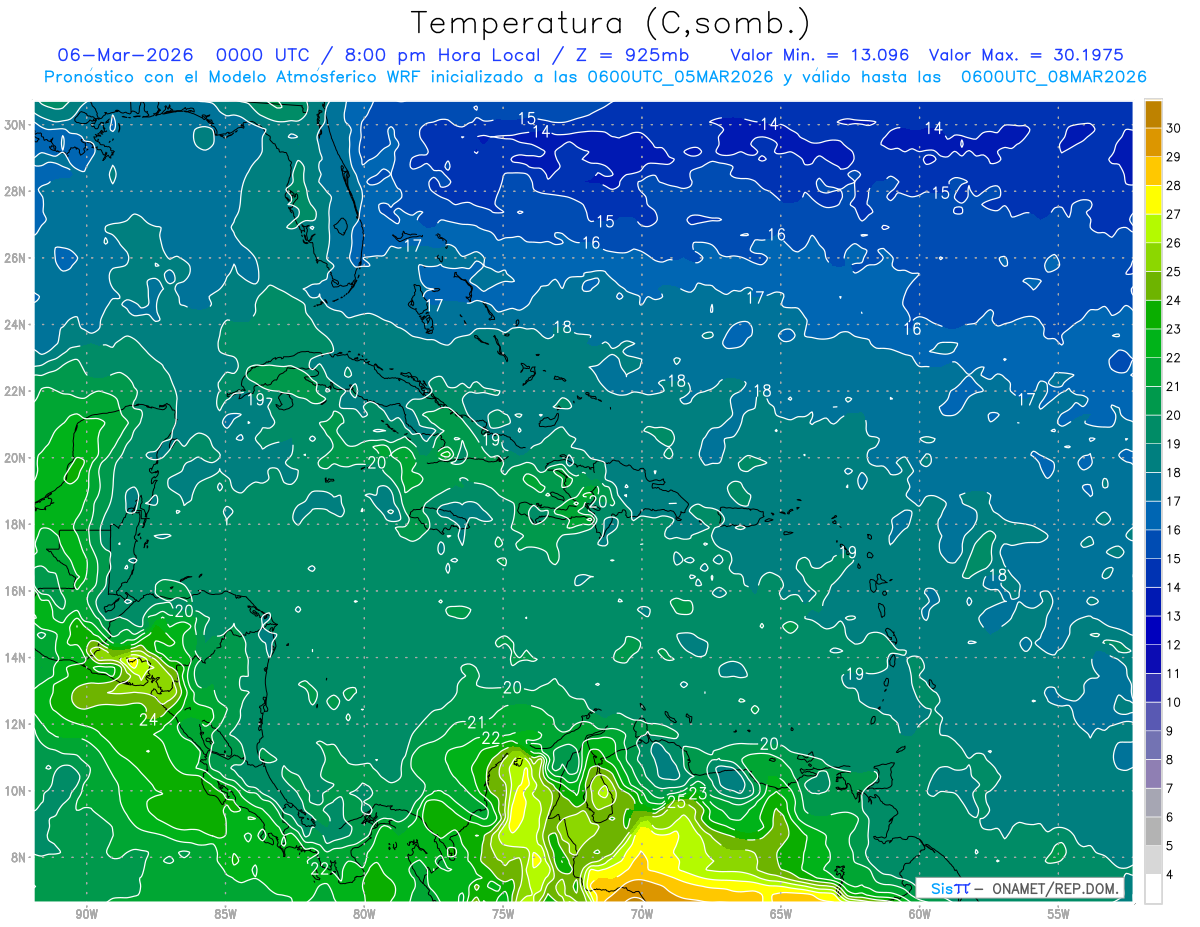Click the '85W' longitude axis label

(225, 915)
